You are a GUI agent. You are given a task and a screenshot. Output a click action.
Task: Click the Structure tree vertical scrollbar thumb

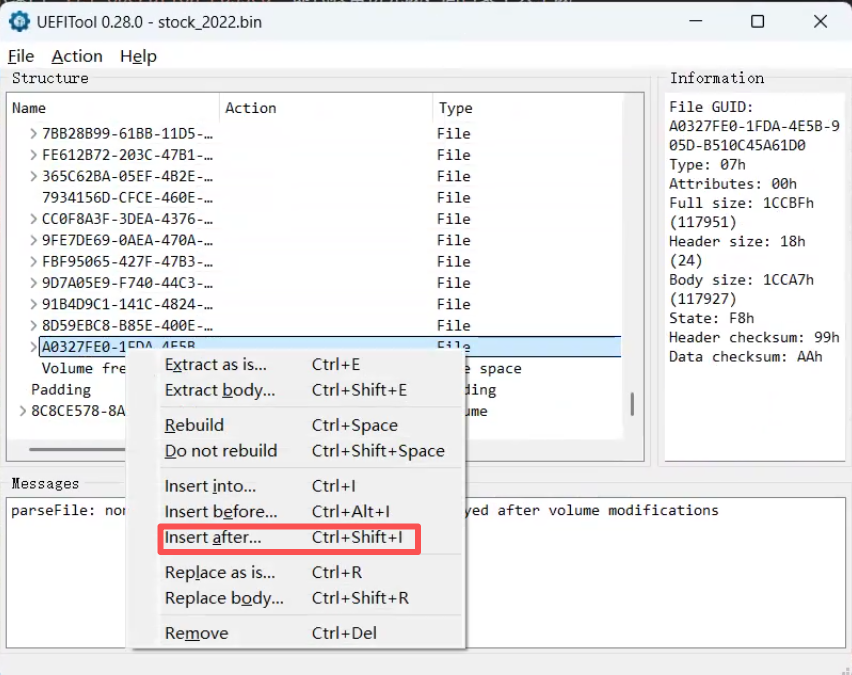pyautogui.click(x=632, y=404)
